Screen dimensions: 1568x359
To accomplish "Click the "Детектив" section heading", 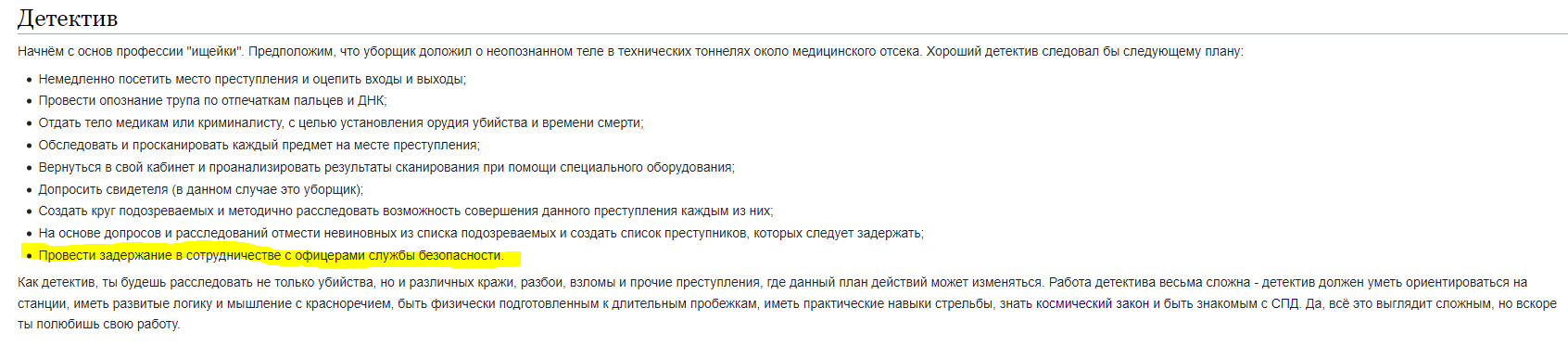I will pyautogui.click(x=68, y=18).
